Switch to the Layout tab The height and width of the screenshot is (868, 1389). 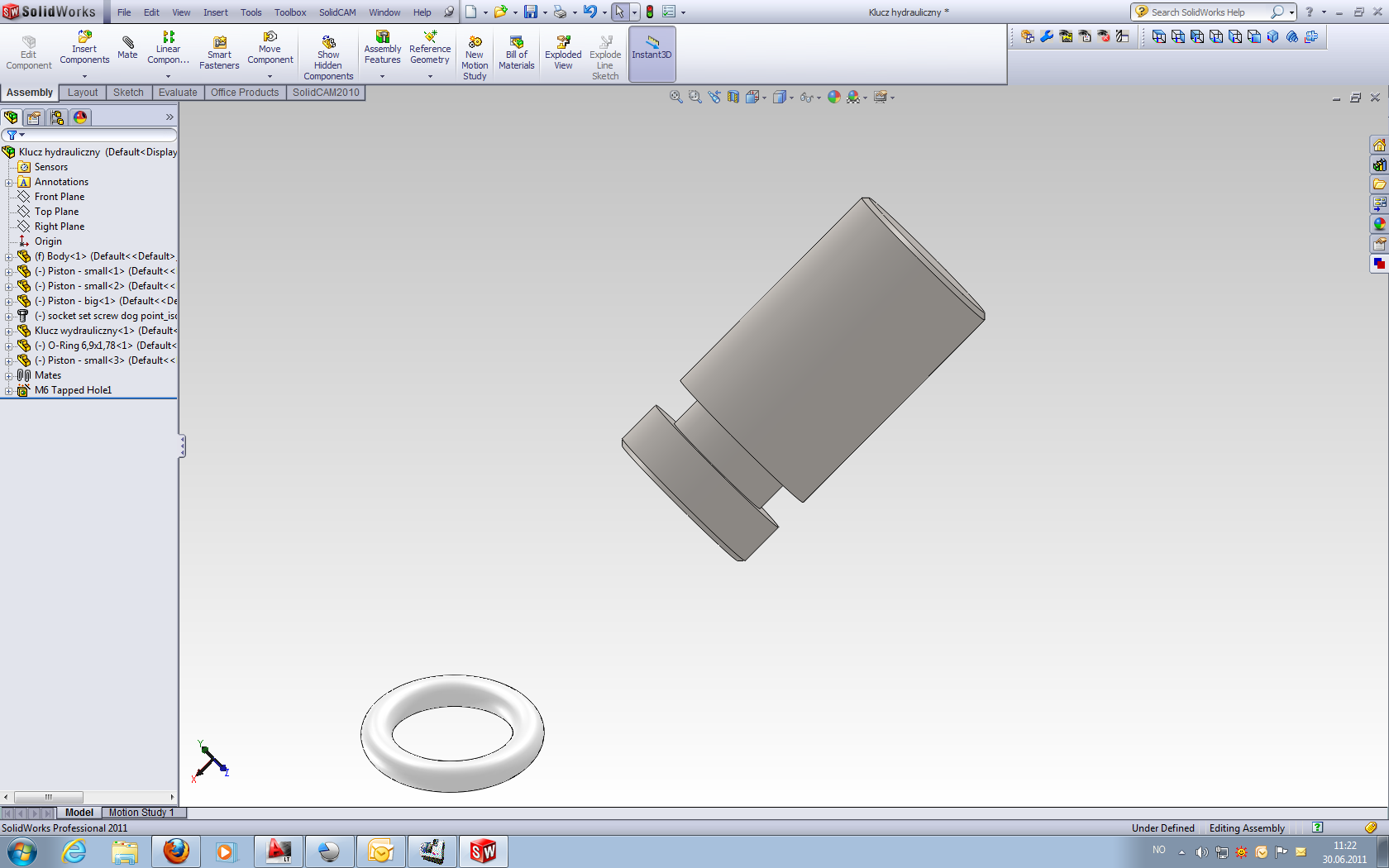[83, 93]
